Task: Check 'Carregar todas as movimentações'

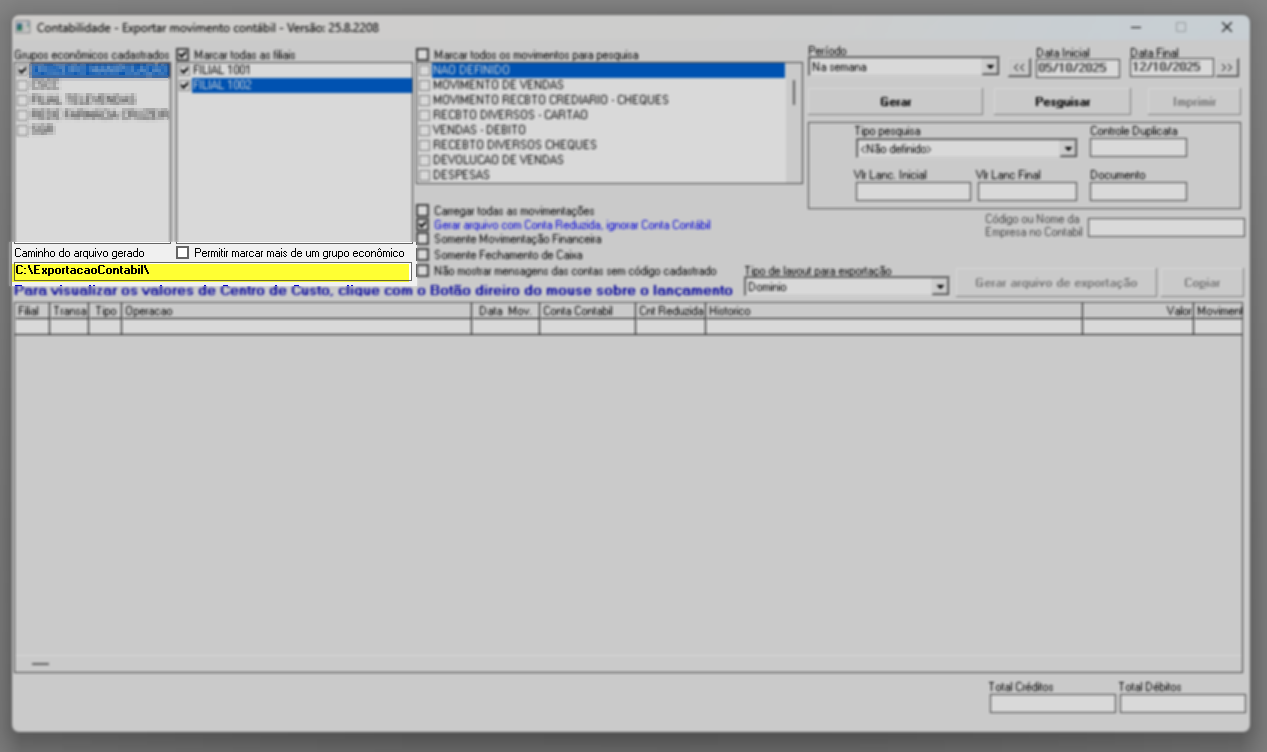Action: (x=423, y=211)
